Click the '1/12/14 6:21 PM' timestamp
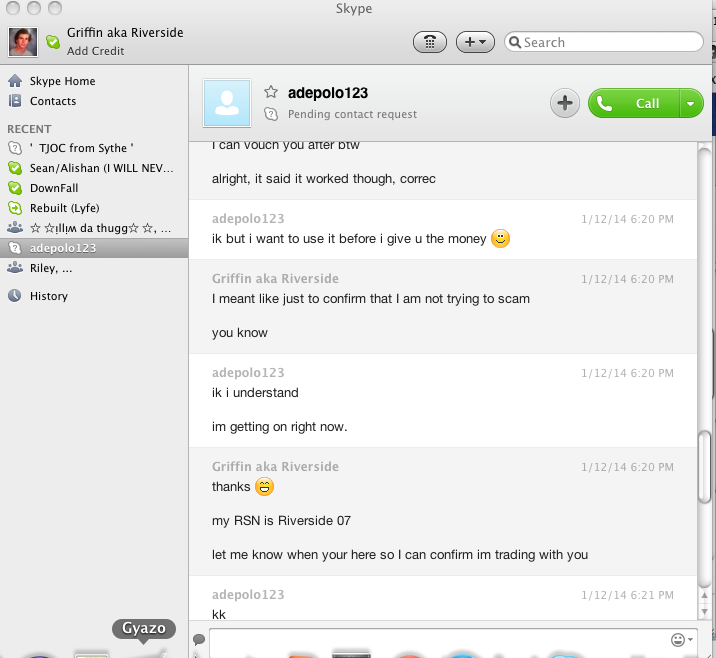Image resolution: width=716 pixels, height=658 pixels. pyautogui.click(x=627, y=595)
